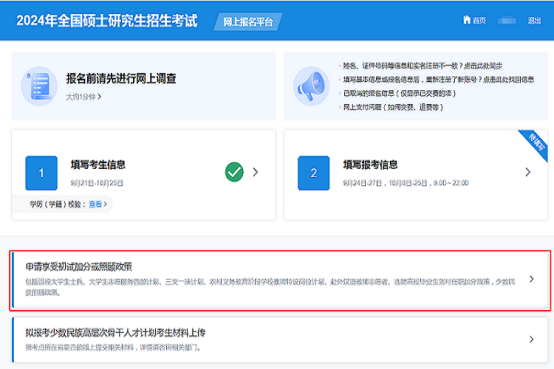
Task: Expand the 填写考生信息 chevron arrow
Action: [x=255, y=172]
